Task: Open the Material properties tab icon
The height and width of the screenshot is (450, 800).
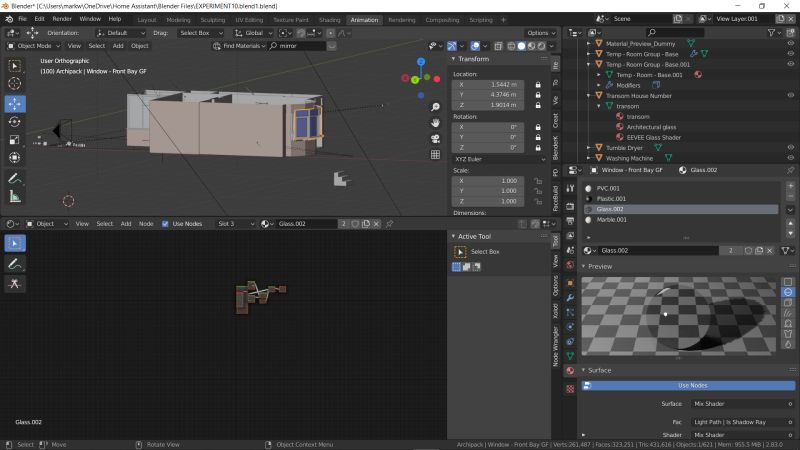Action: [570, 371]
